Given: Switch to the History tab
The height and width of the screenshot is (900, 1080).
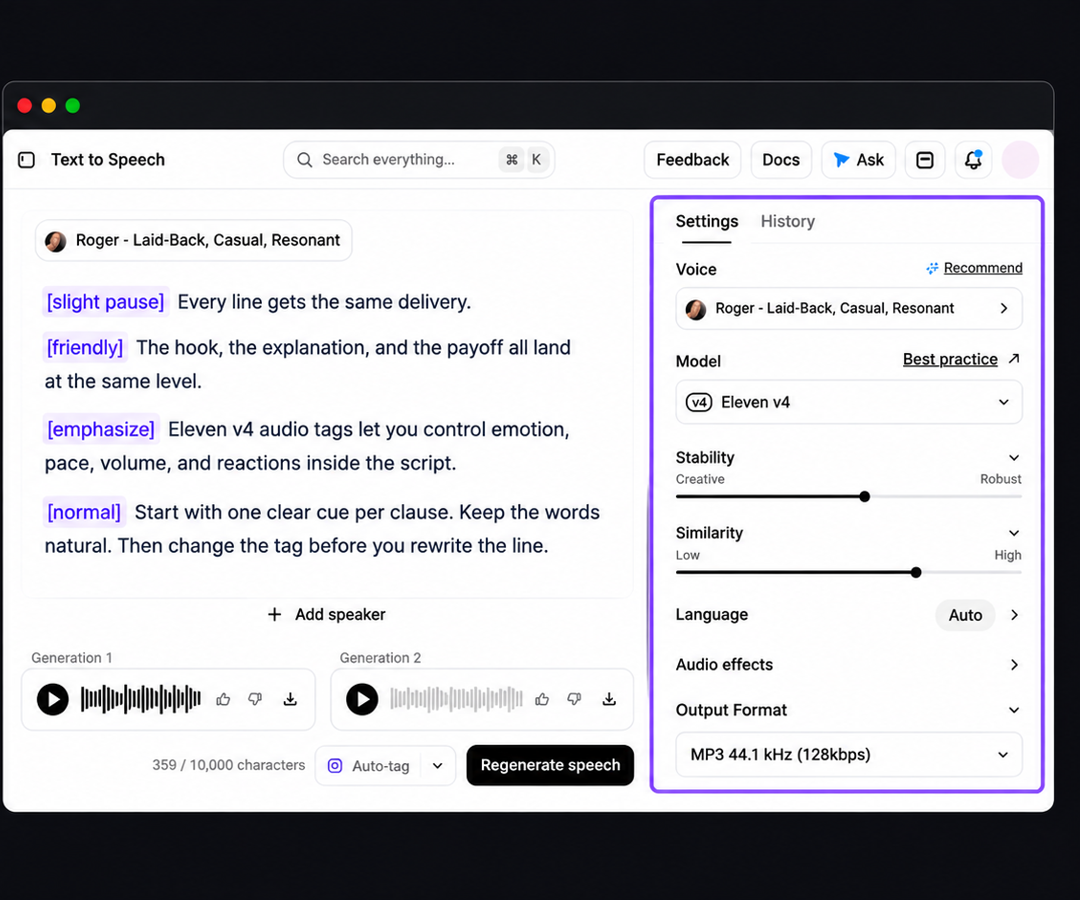Looking at the screenshot, I should (x=788, y=221).
